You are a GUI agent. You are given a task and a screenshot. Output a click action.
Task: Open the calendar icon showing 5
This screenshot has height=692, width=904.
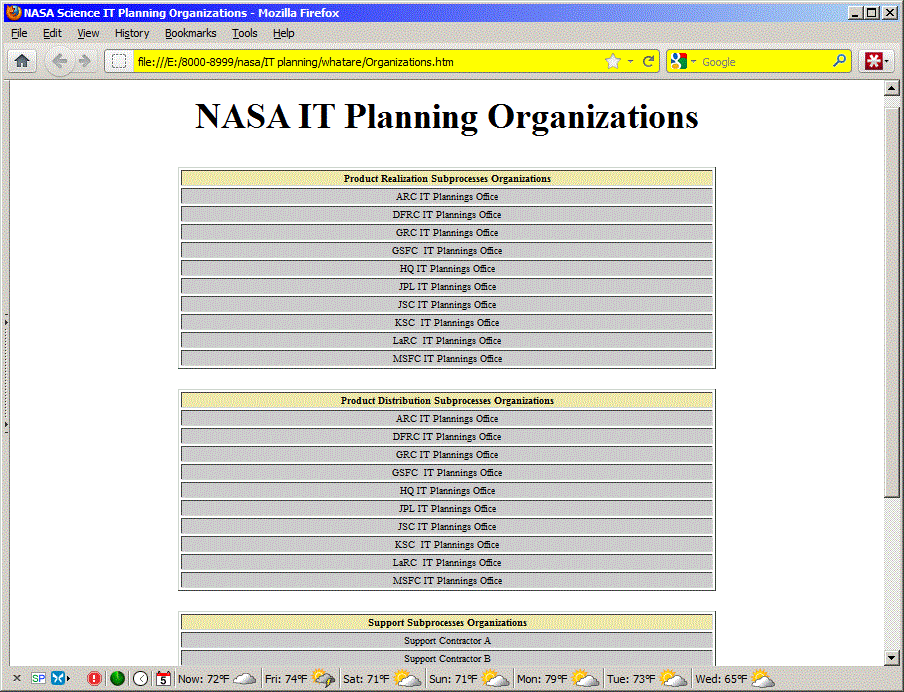(x=164, y=679)
